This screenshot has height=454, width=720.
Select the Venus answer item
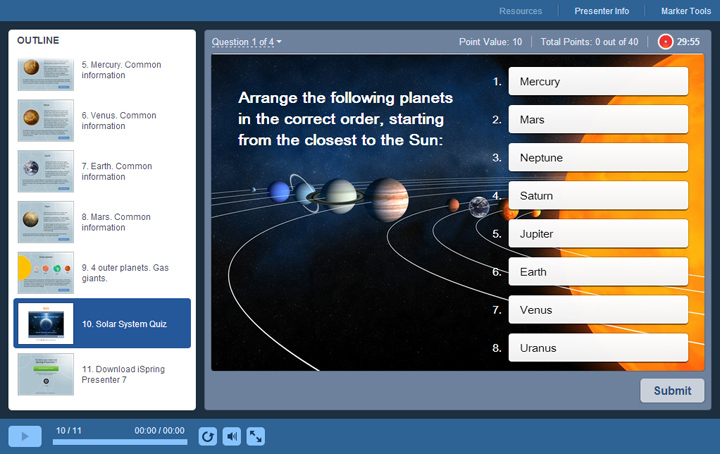(598, 310)
